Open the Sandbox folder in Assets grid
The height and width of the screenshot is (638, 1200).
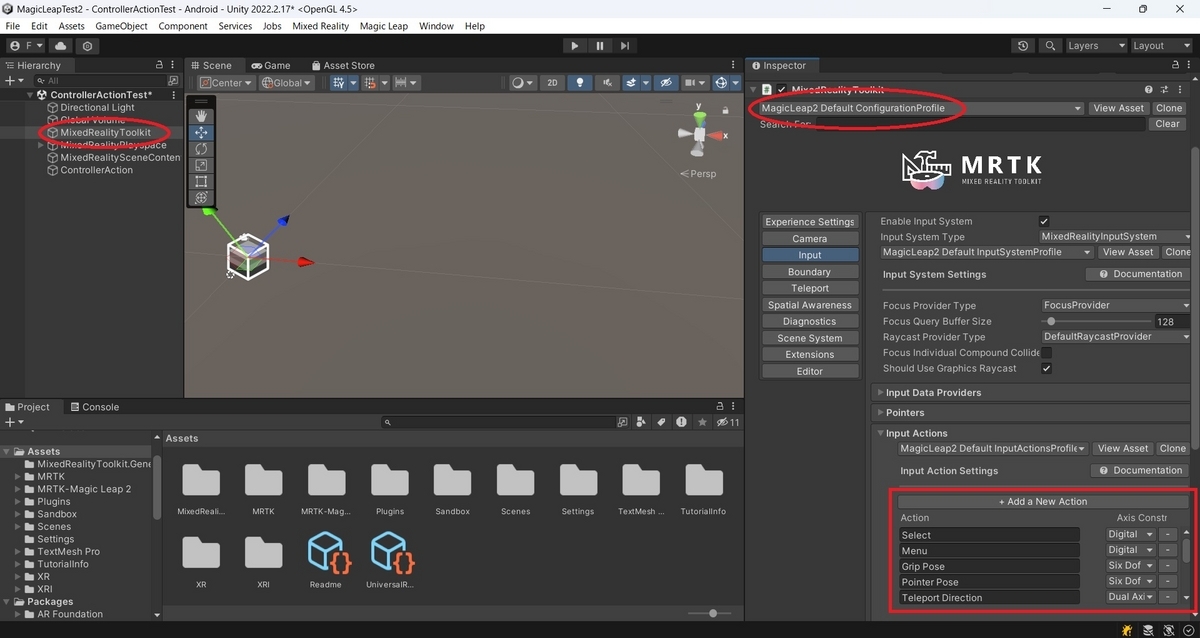(452, 489)
